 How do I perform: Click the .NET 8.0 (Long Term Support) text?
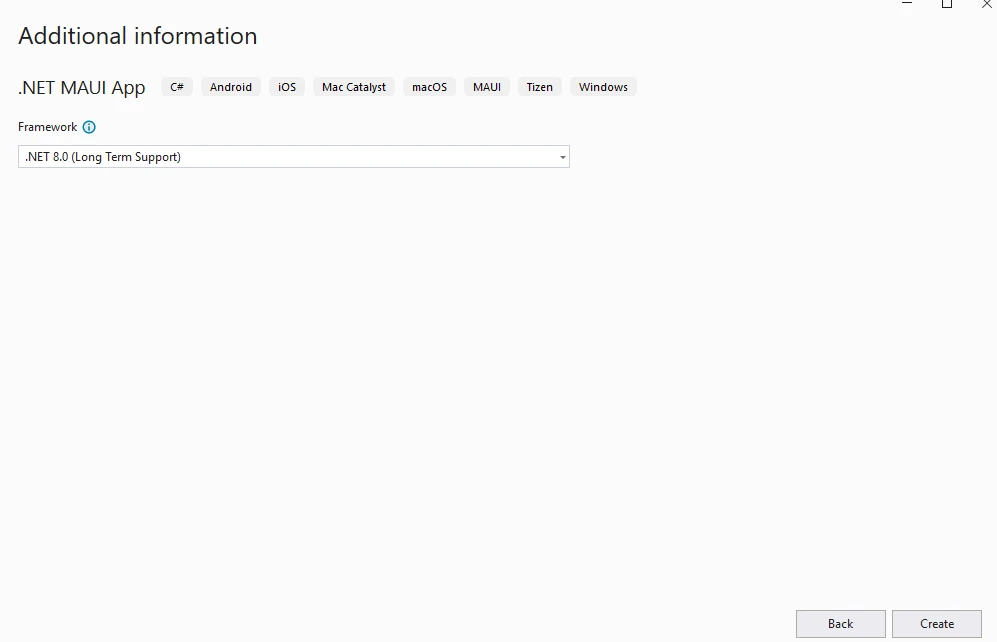pyautogui.click(x=104, y=157)
